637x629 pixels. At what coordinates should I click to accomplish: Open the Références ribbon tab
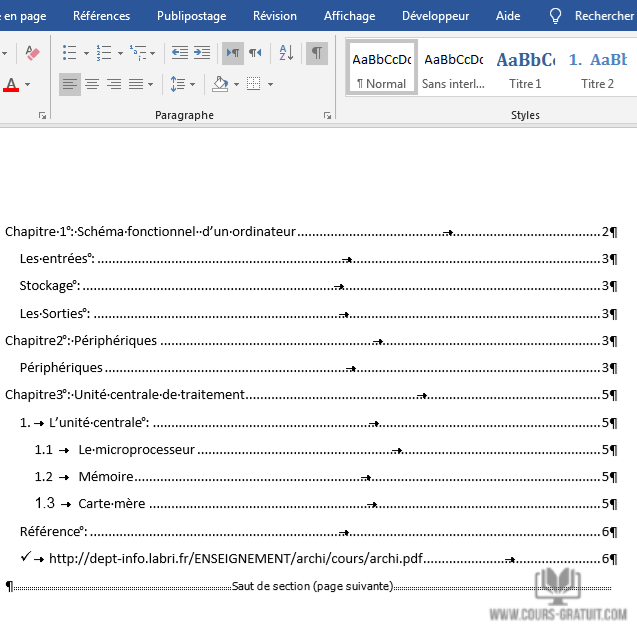pos(101,16)
